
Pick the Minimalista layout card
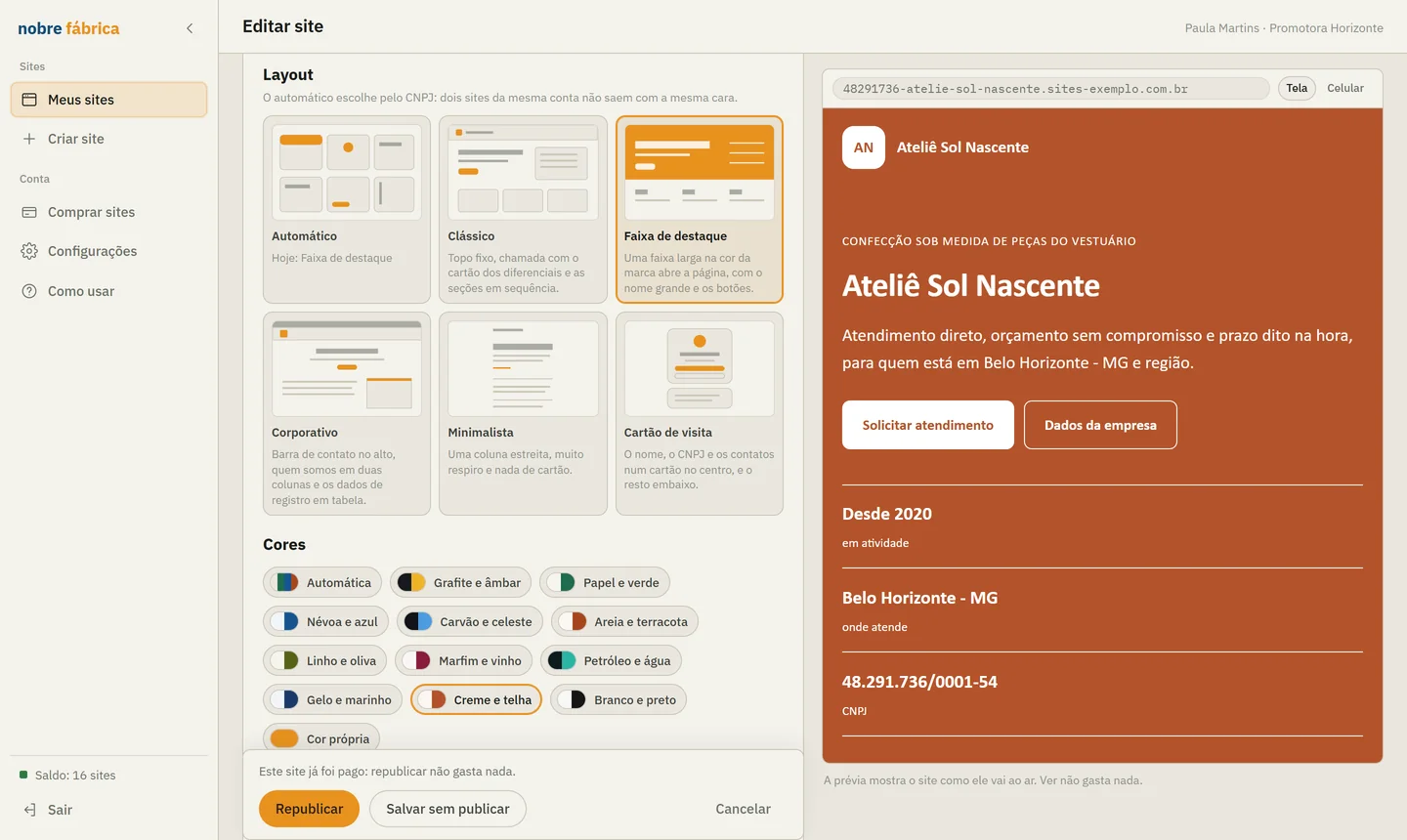click(x=523, y=413)
